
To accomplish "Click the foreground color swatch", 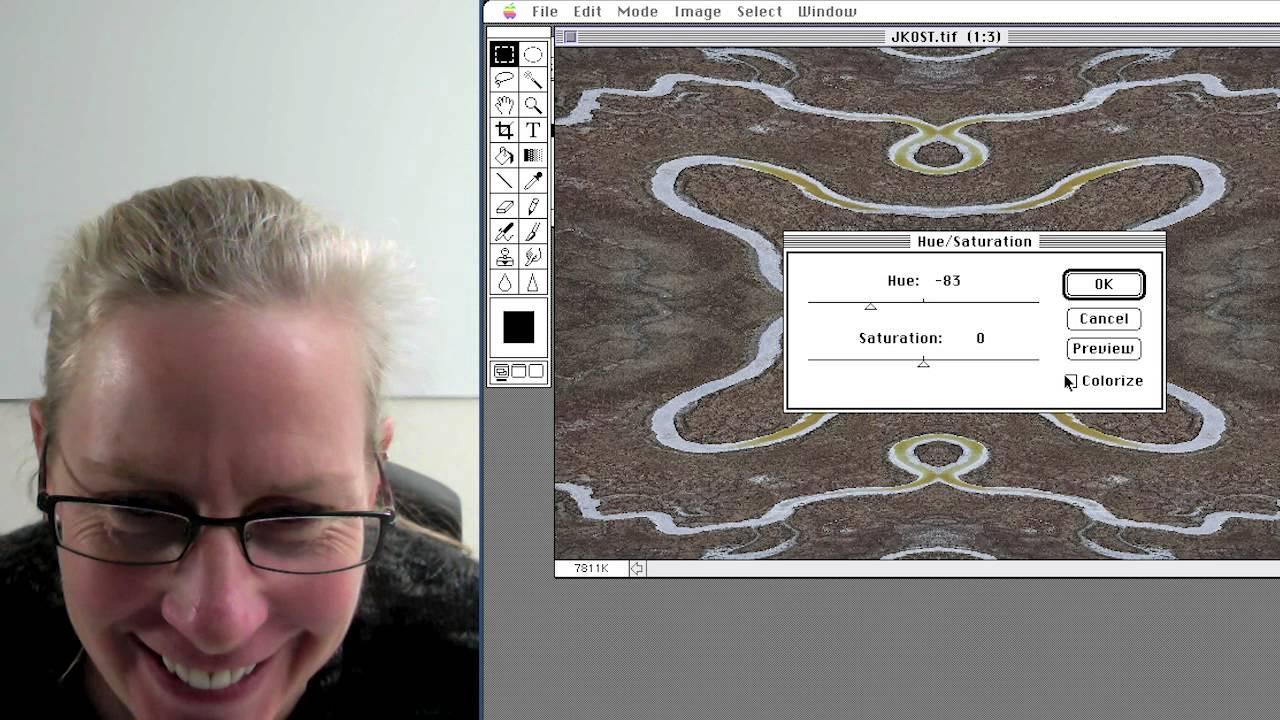I will (518, 328).
